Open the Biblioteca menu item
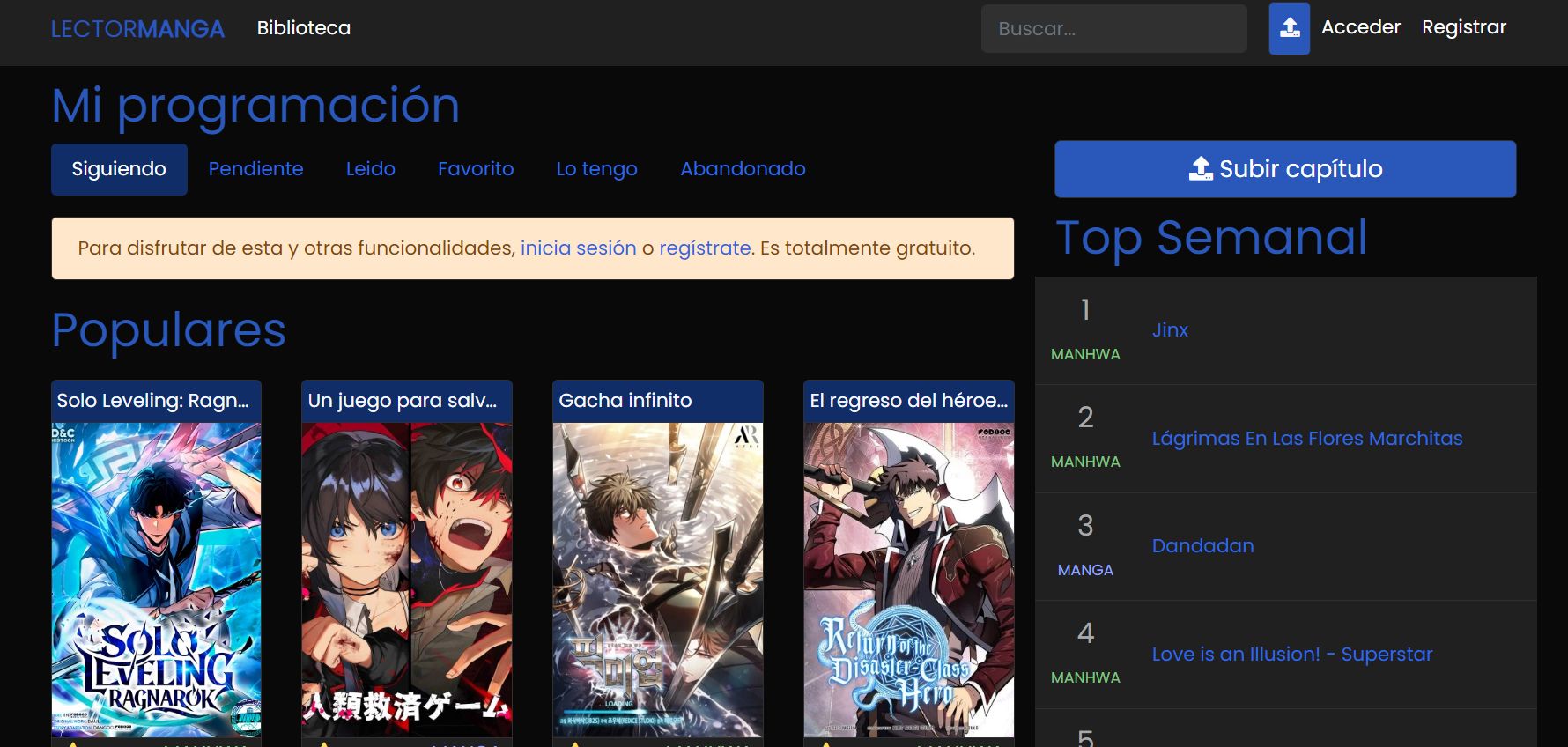 tap(304, 28)
